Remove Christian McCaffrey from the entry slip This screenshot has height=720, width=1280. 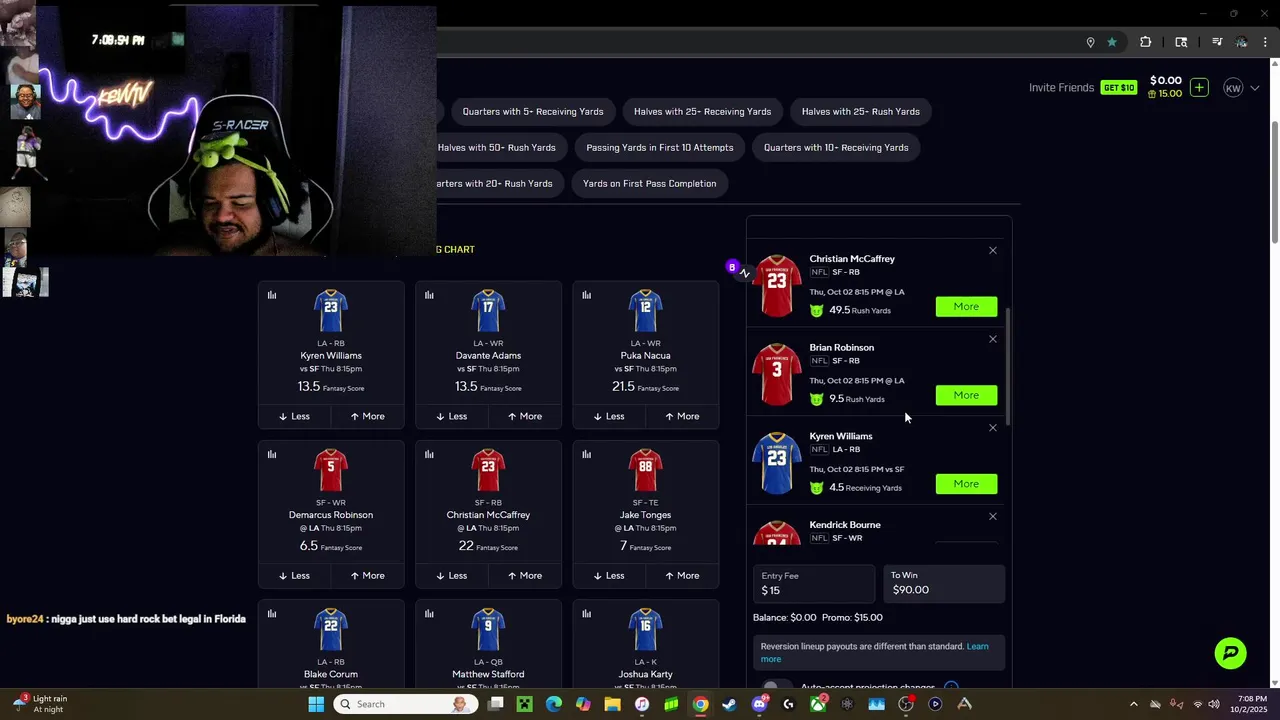point(993,250)
